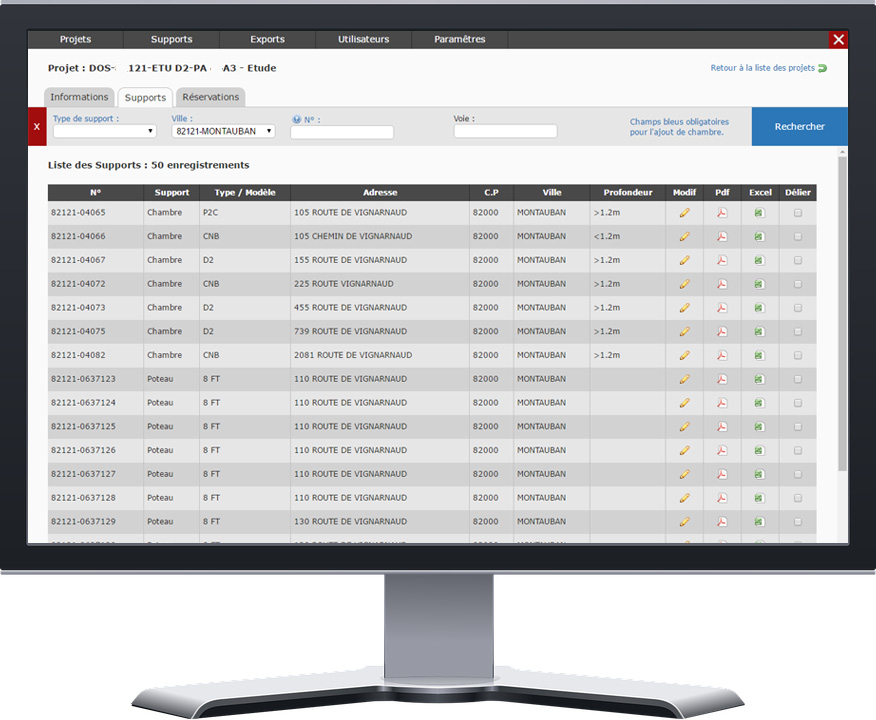
Task: Export support 82121-04066 to Excel
Action: [759, 237]
